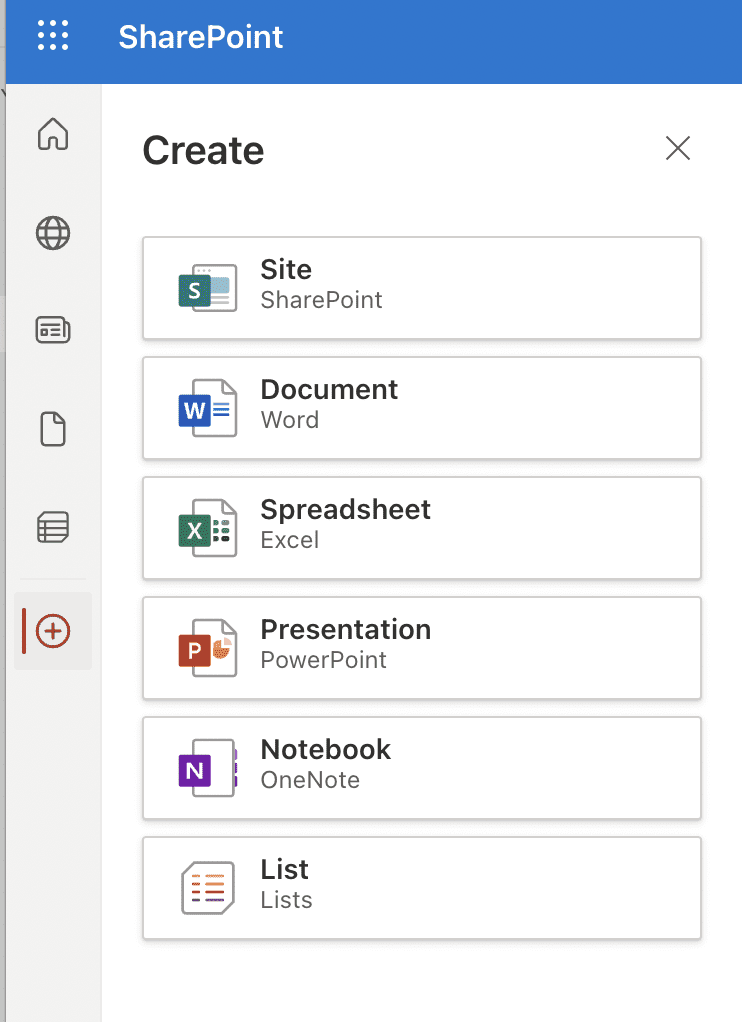Create a new SharePoint Site

[422, 287]
